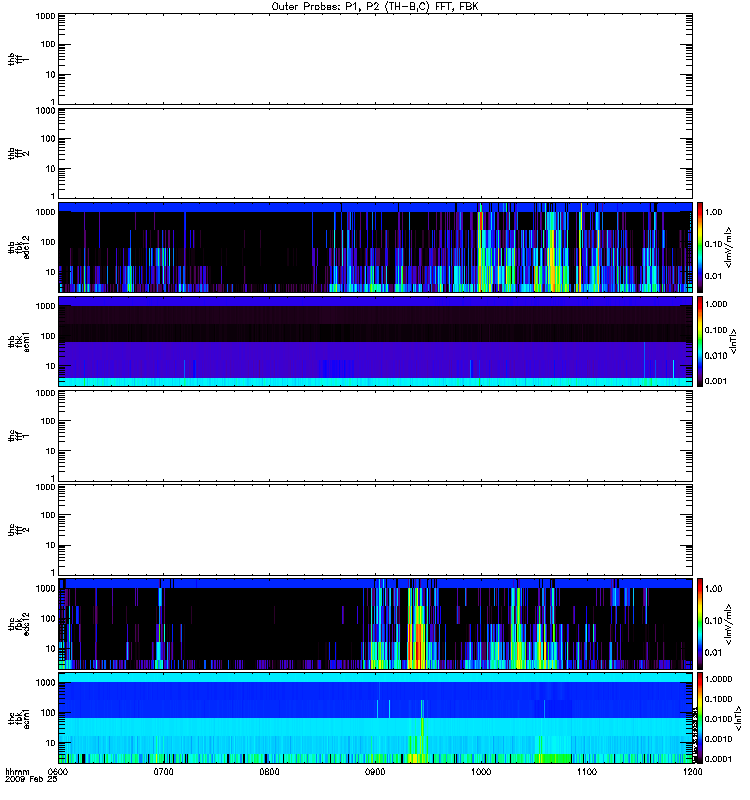Viewport: 750px width, 800px height.
Task: Click the 0.0100 tick on thc scm1 color bar
Action: click(718, 719)
